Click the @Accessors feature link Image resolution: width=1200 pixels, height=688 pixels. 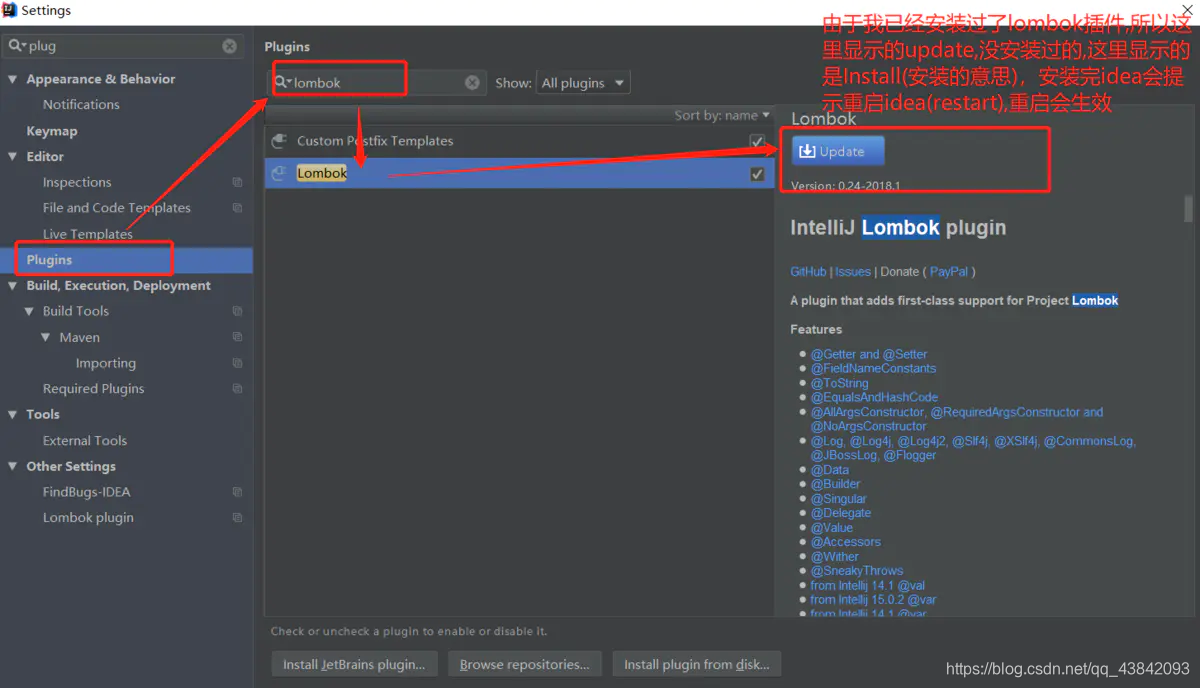[x=846, y=542]
